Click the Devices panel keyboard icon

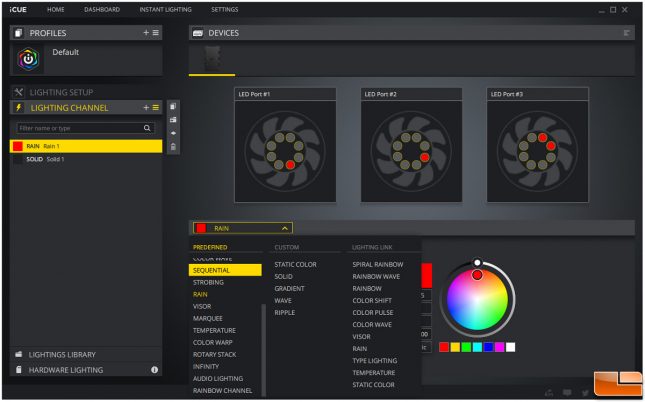(x=198, y=33)
